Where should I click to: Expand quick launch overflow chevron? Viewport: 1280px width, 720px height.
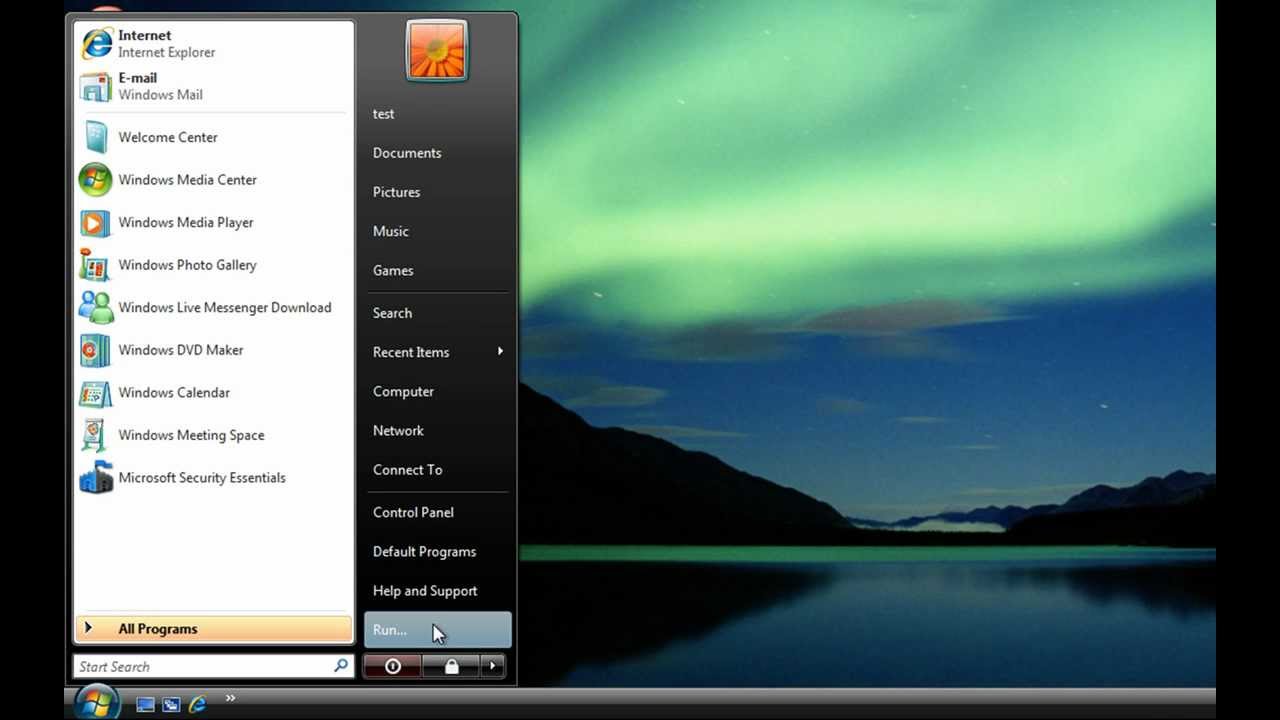(x=230, y=698)
